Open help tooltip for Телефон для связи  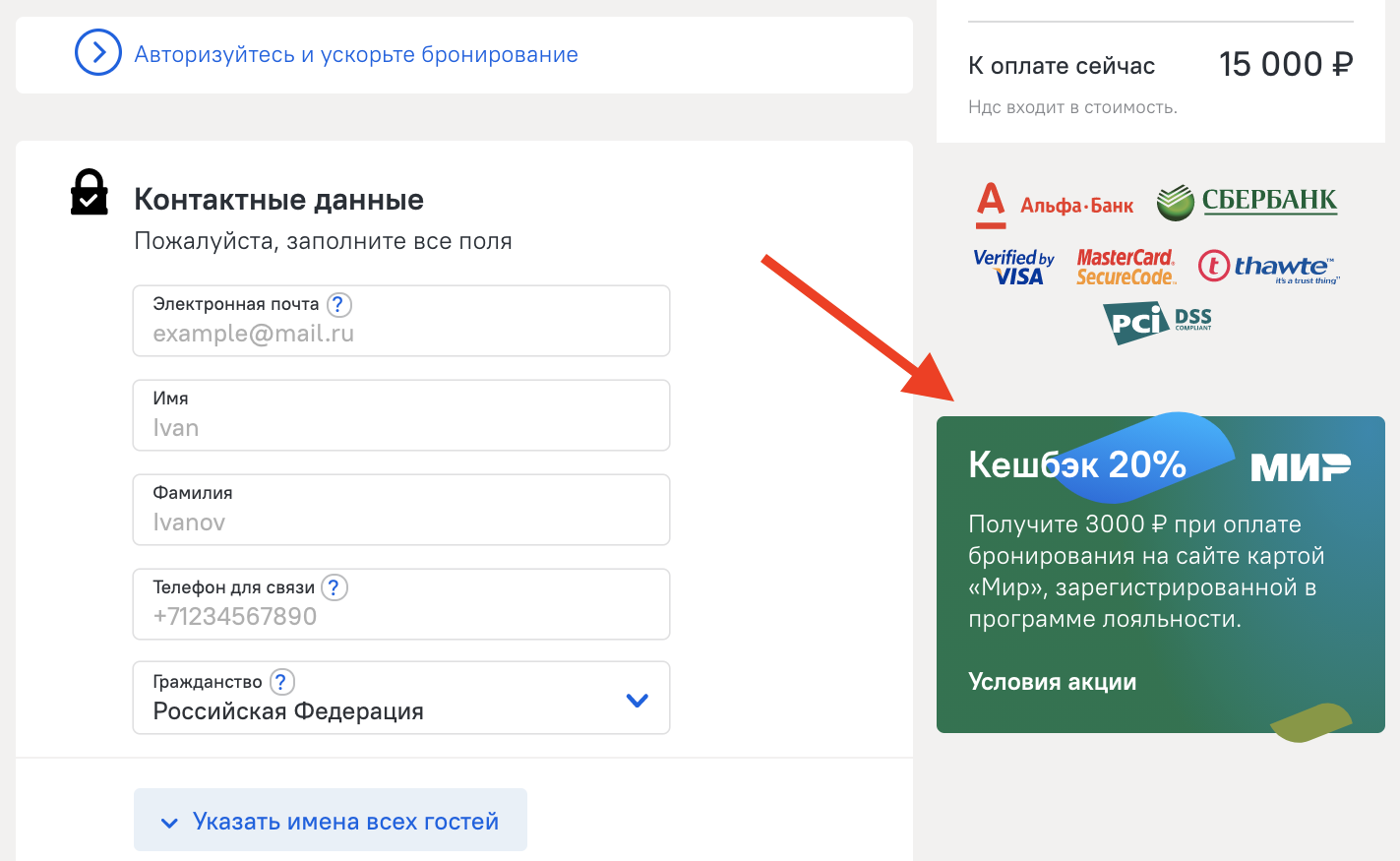click(x=335, y=587)
